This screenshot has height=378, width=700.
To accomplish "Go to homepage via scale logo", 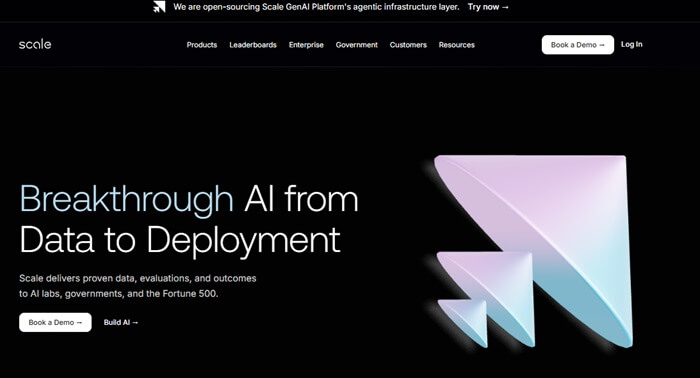I will pyautogui.click(x=35, y=44).
